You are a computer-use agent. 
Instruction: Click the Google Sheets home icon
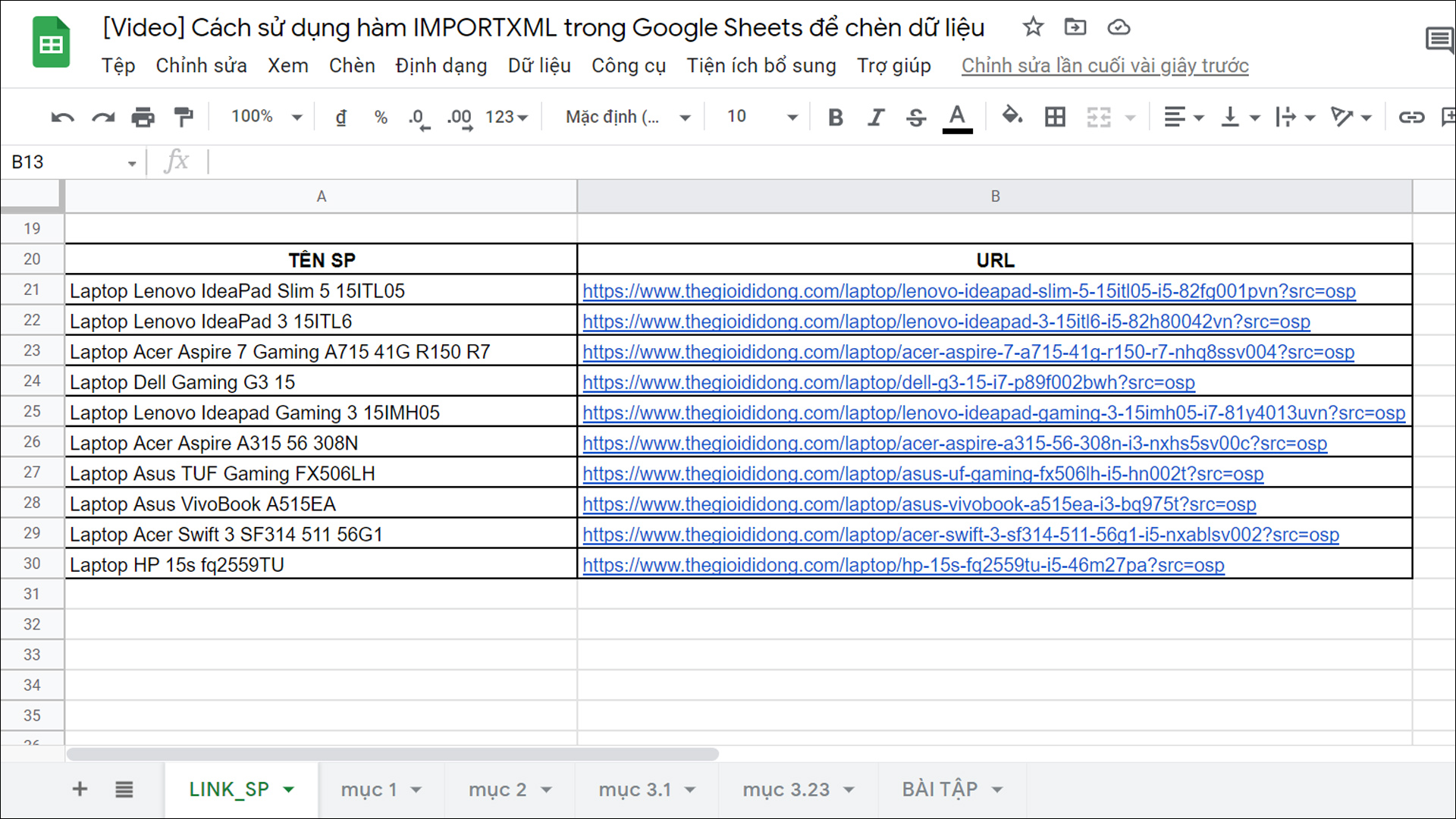[51, 42]
